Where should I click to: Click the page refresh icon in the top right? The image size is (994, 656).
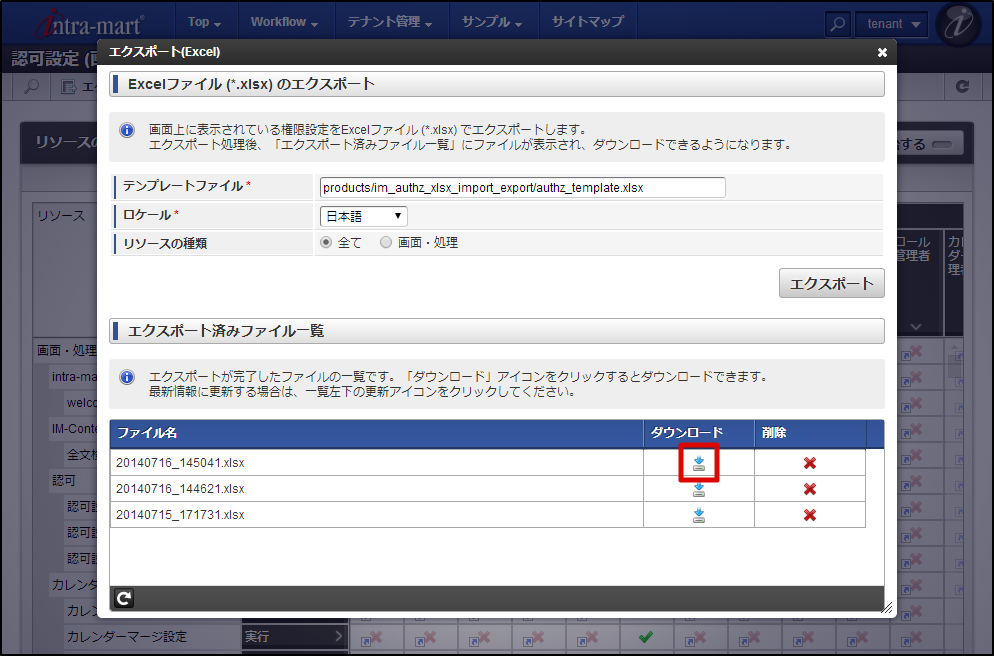point(965,87)
